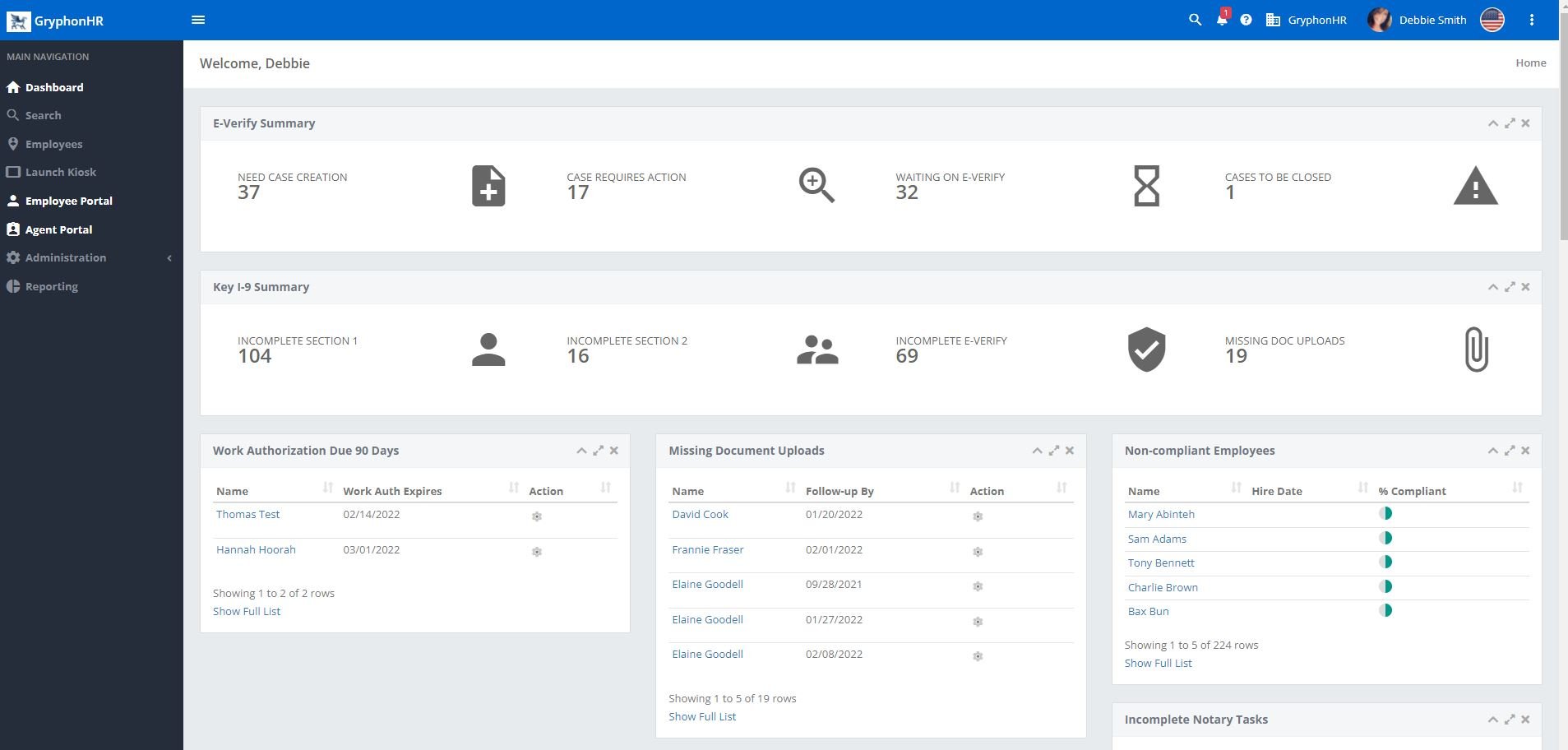Open Mary Abinteh's employee link
Screen dimensions: 1568x750
(x=1161, y=514)
